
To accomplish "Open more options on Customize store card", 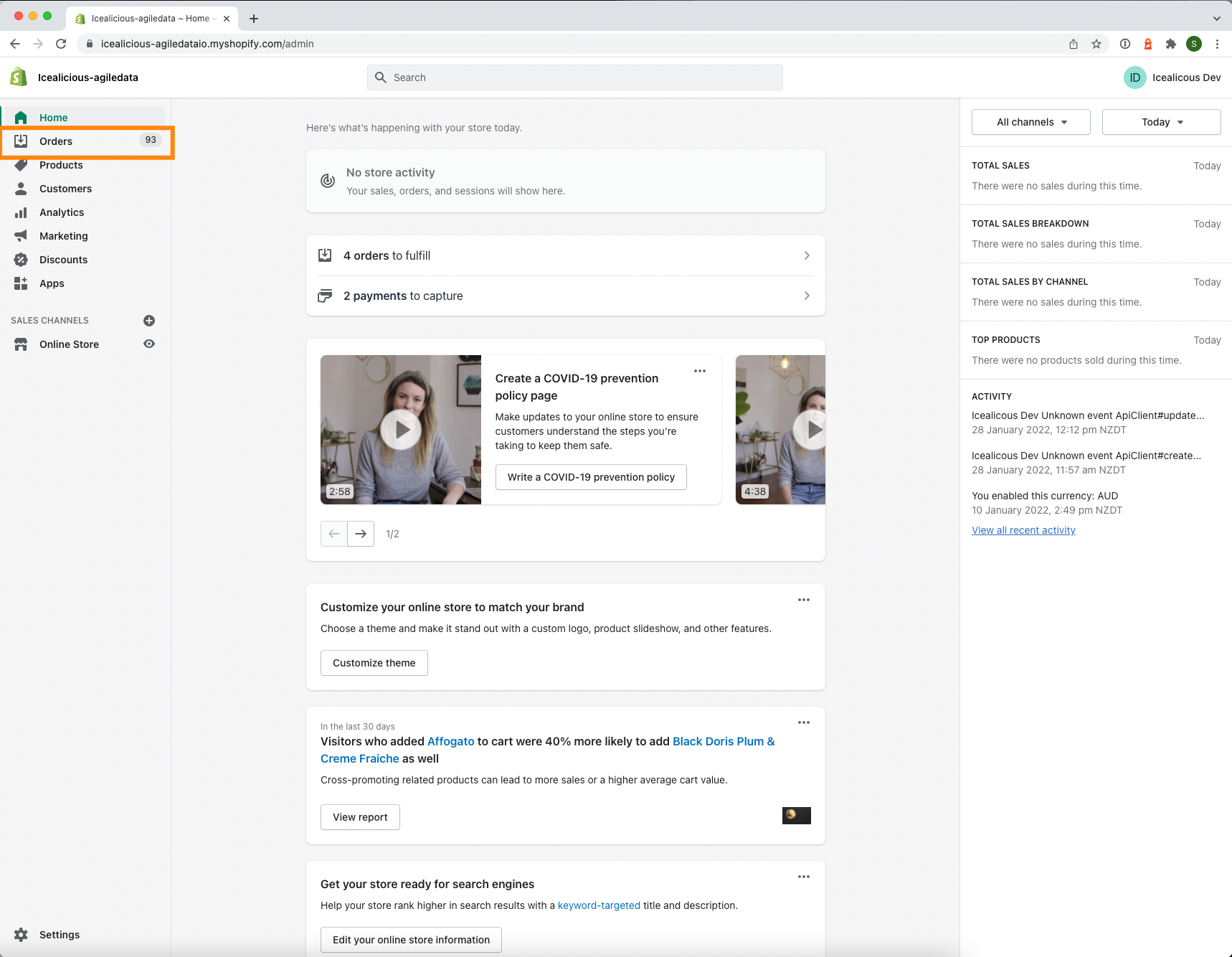I will point(804,600).
